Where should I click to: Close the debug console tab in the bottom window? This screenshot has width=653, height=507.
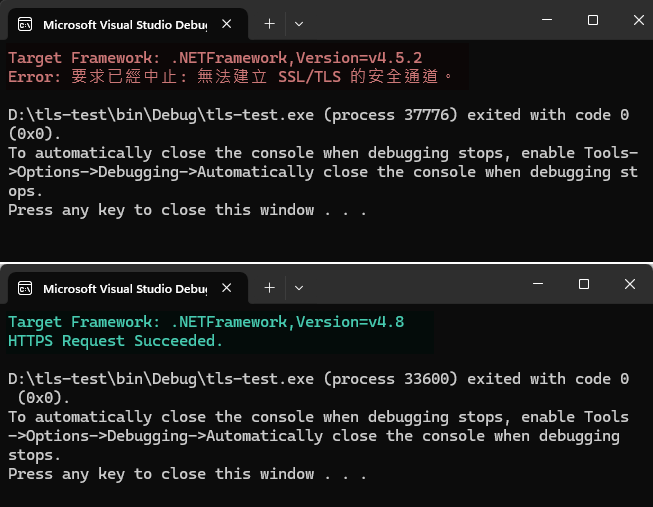229,288
